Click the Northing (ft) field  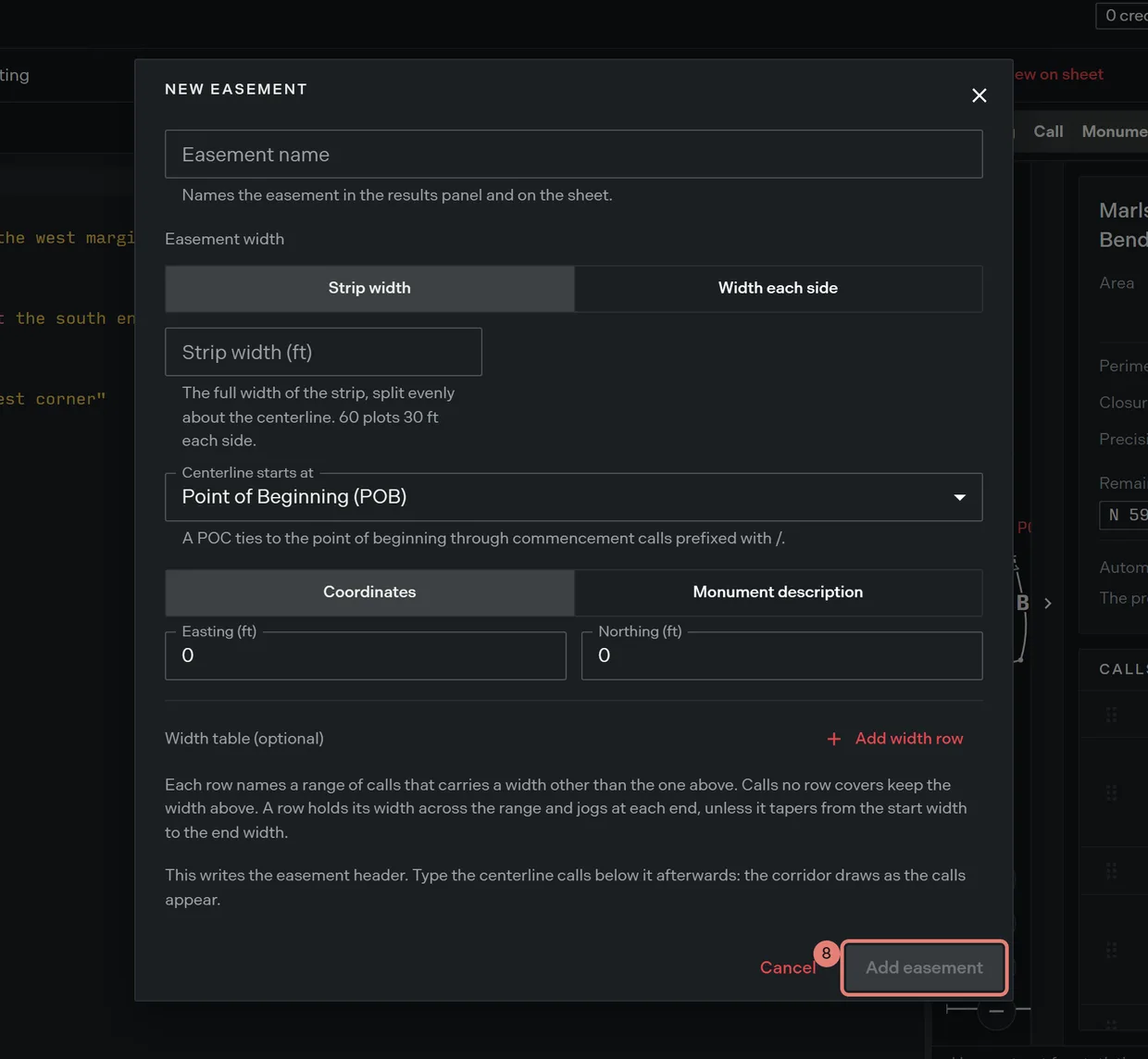point(781,655)
